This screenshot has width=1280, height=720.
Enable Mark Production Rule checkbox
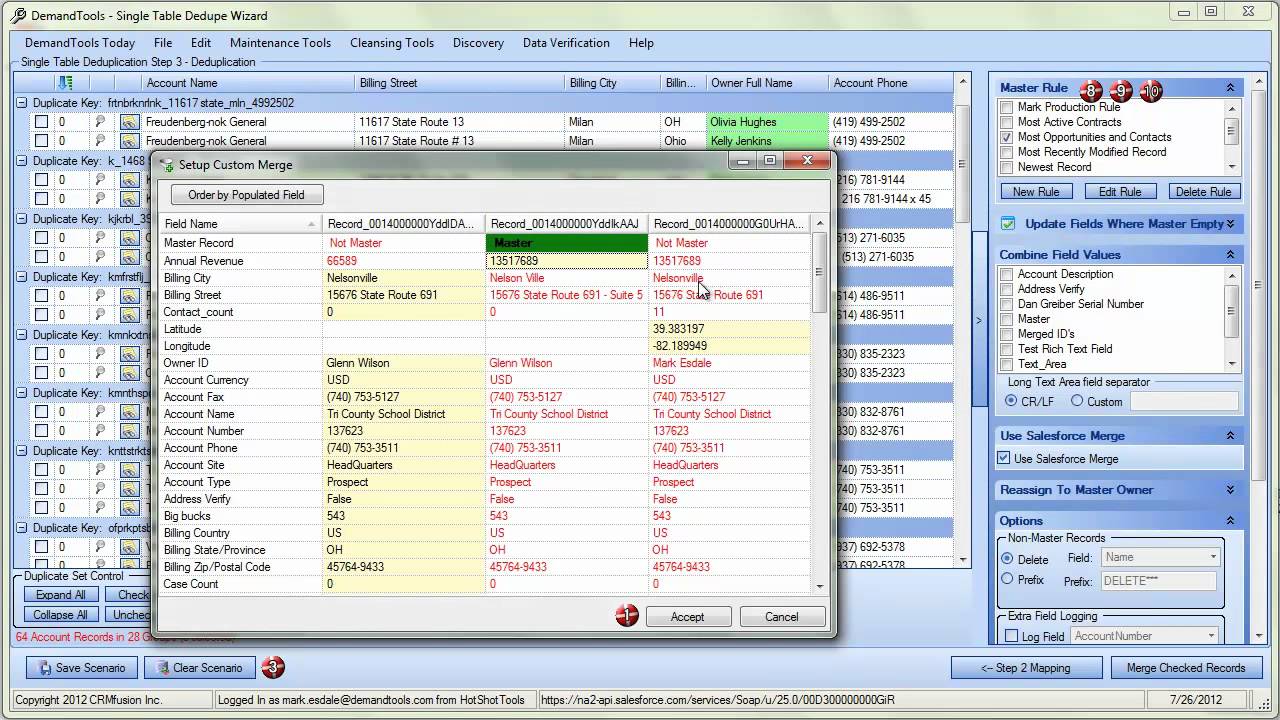(1007, 107)
